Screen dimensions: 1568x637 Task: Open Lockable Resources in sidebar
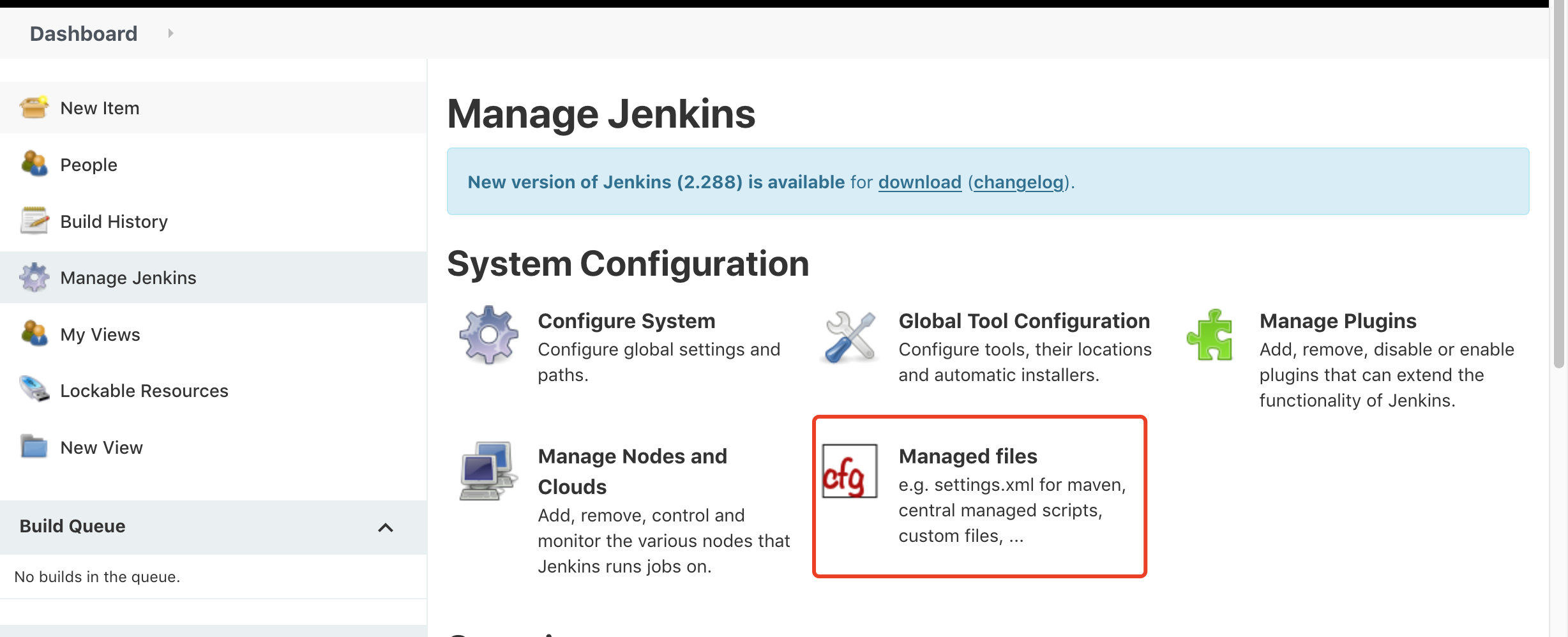tap(144, 391)
